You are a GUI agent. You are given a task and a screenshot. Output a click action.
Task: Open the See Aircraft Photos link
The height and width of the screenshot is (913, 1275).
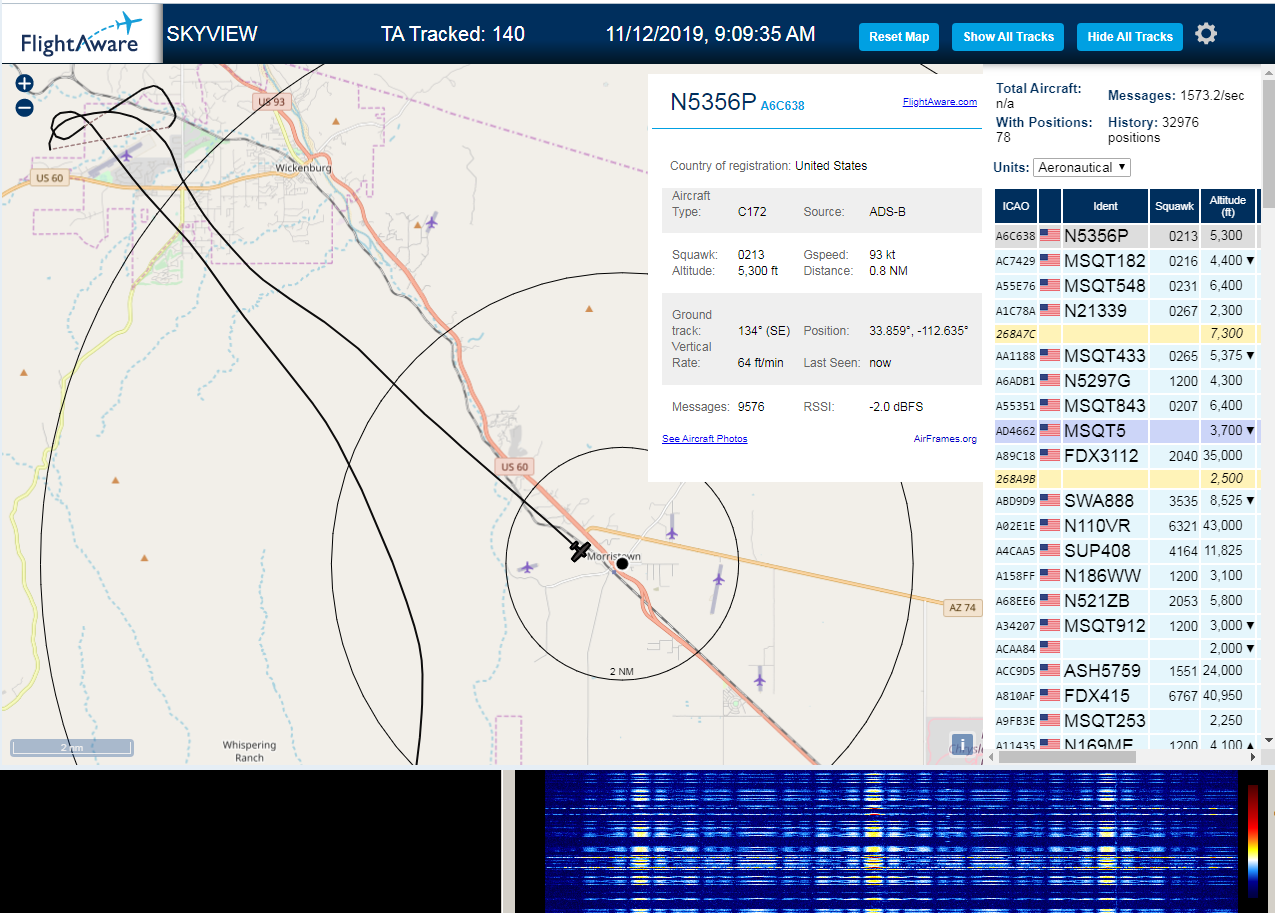704,439
